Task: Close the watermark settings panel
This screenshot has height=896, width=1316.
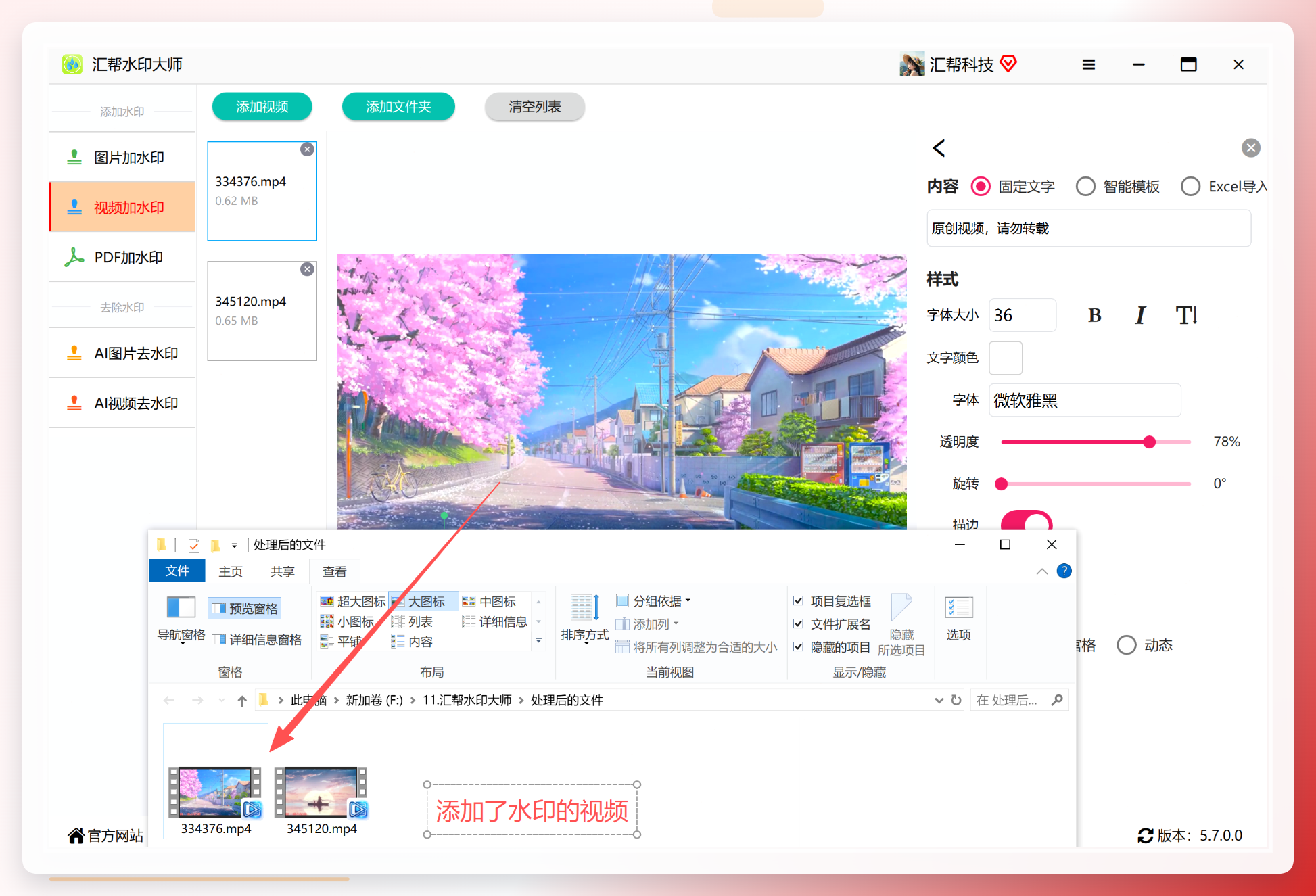Action: 1250,148
